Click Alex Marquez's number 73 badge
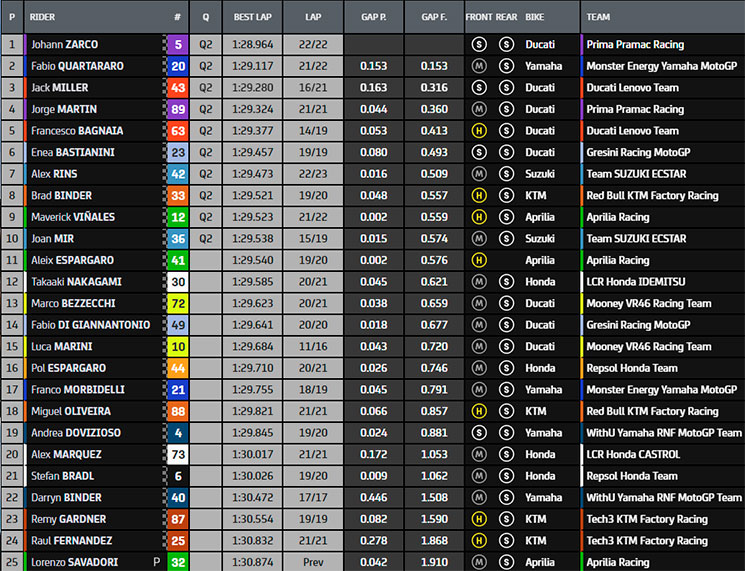 click(177, 455)
